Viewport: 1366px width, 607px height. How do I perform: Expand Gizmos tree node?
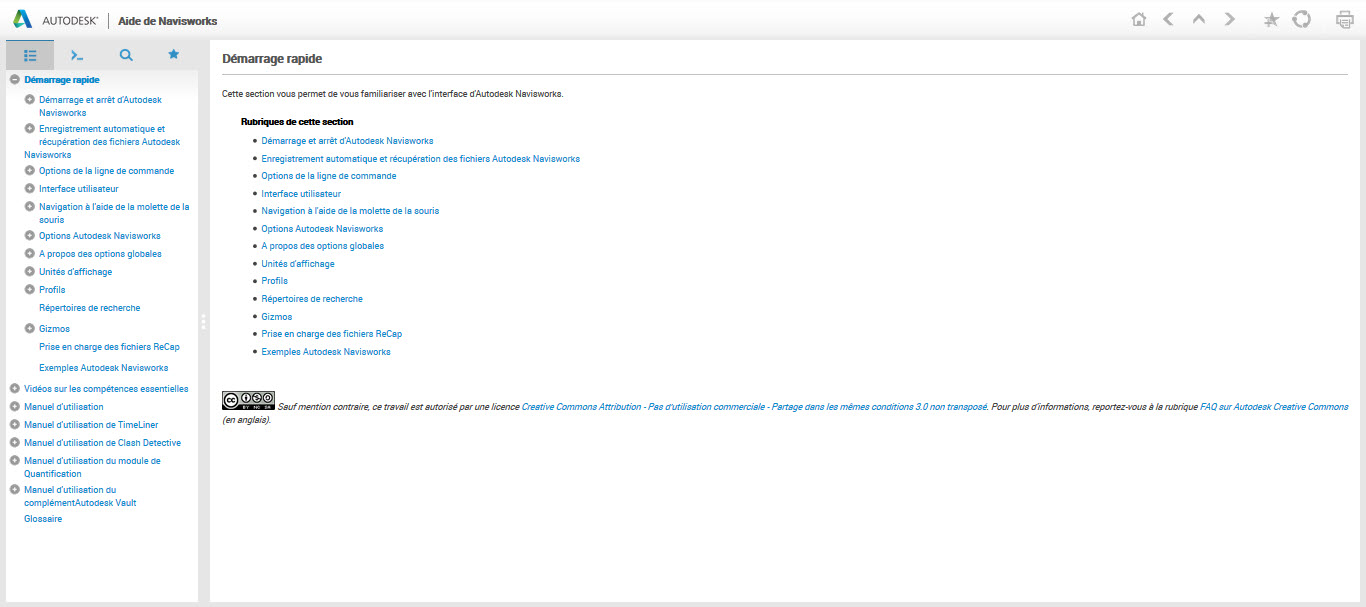coord(30,329)
